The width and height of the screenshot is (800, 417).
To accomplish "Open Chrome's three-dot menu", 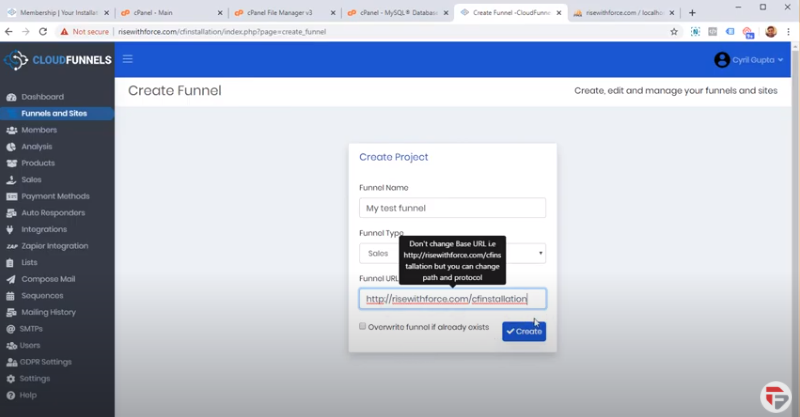I will click(x=788, y=31).
